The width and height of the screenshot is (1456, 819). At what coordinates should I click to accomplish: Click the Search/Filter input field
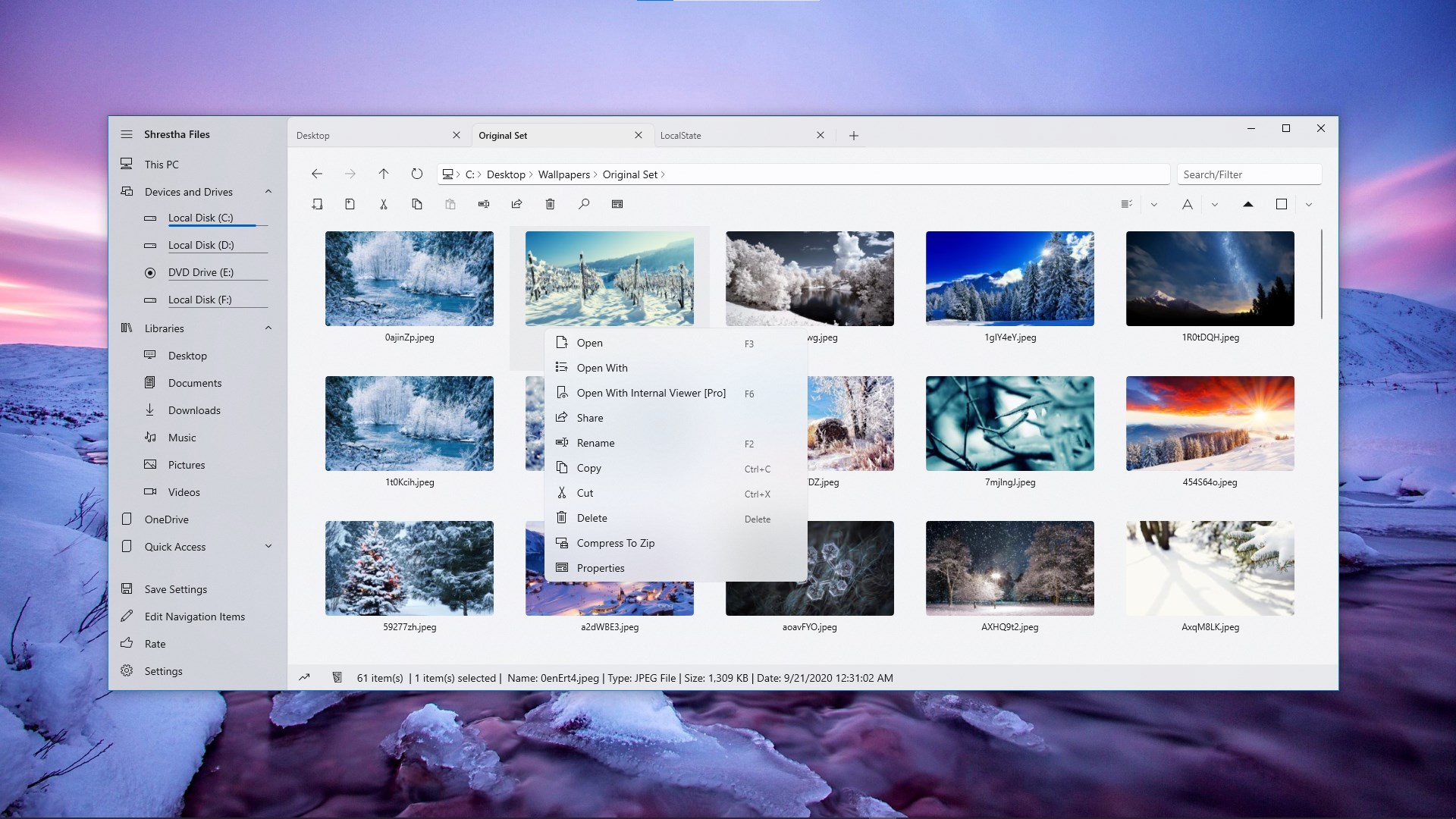point(1248,174)
